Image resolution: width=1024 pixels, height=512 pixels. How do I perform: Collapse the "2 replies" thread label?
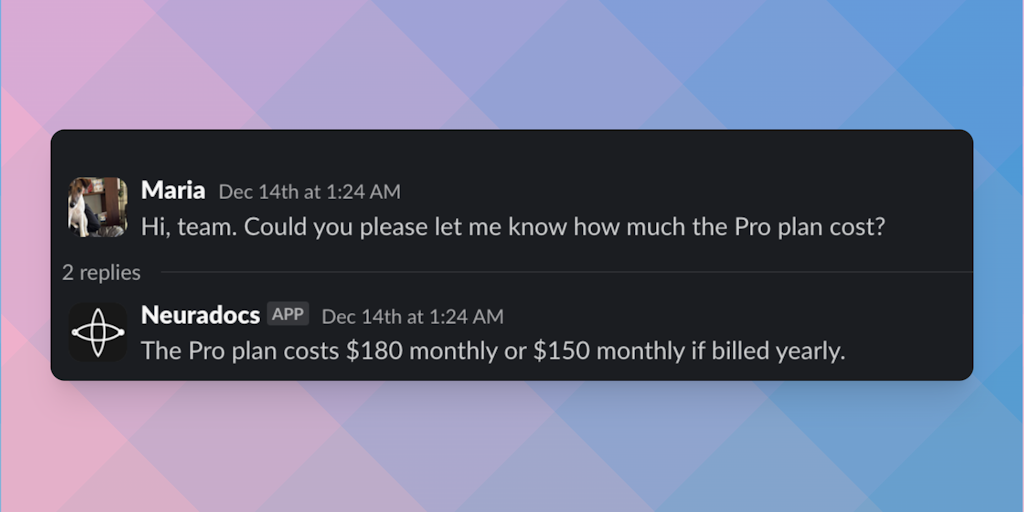tap(101, 272)
